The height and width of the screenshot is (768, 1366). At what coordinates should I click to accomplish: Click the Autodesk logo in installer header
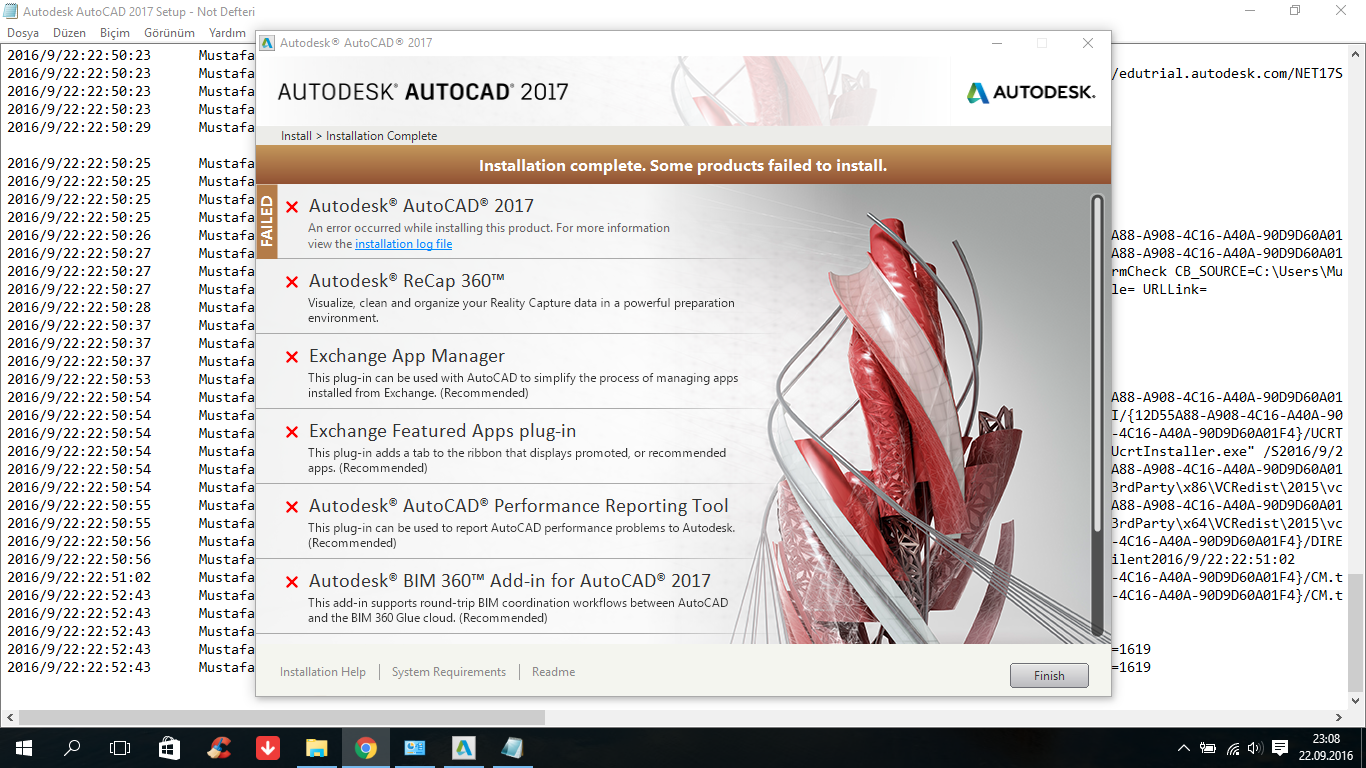point(1031,93)
